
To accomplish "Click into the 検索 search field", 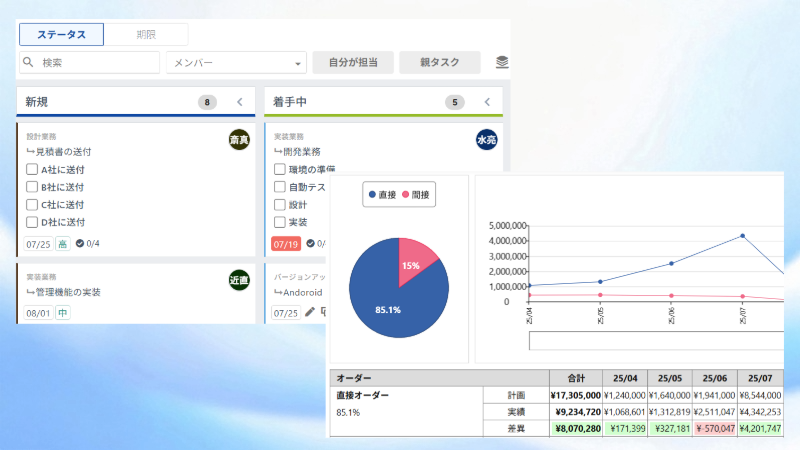I will [x=95, y=63].
